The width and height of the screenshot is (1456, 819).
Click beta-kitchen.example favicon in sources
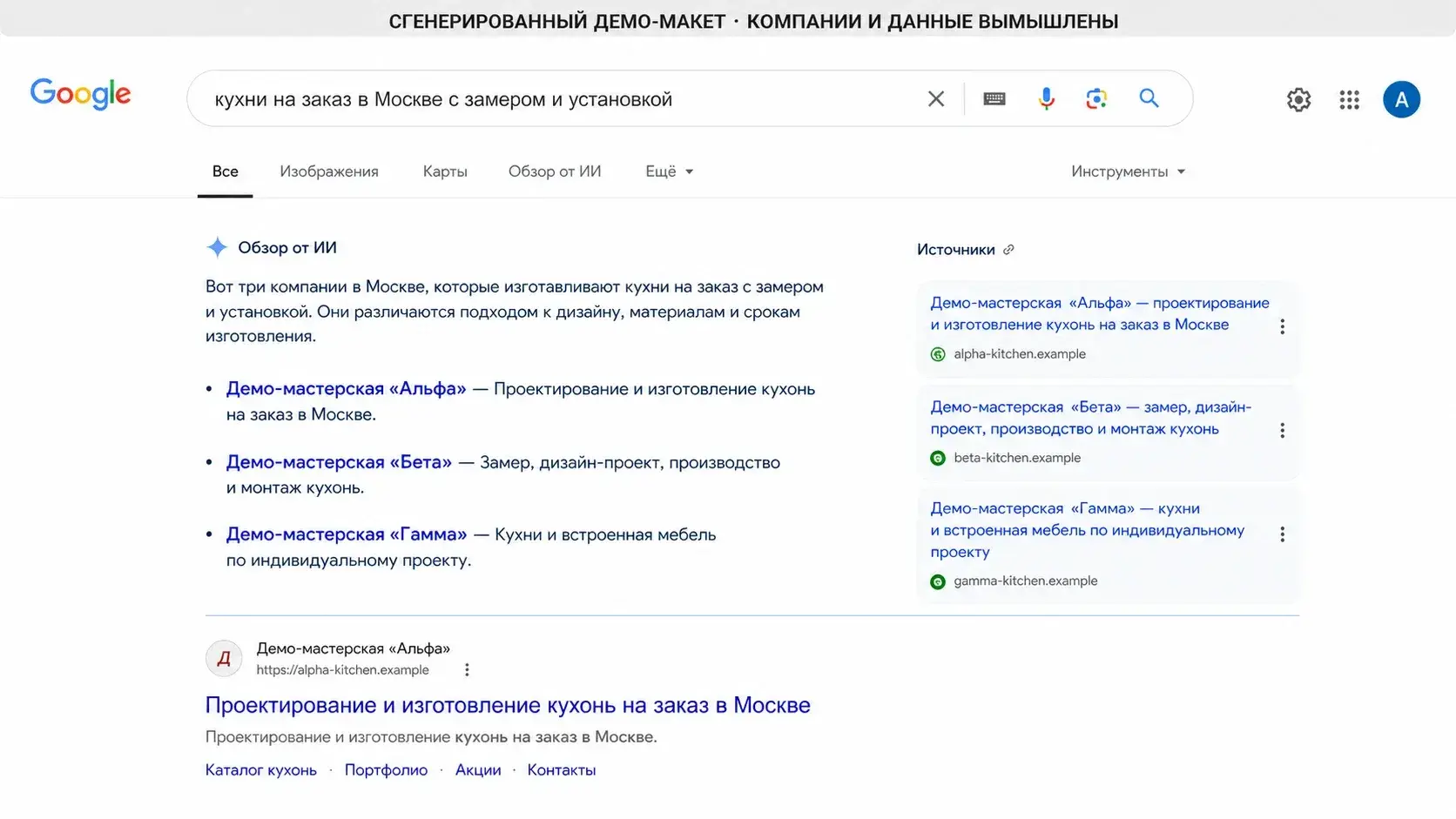click(x=938, y=458)
